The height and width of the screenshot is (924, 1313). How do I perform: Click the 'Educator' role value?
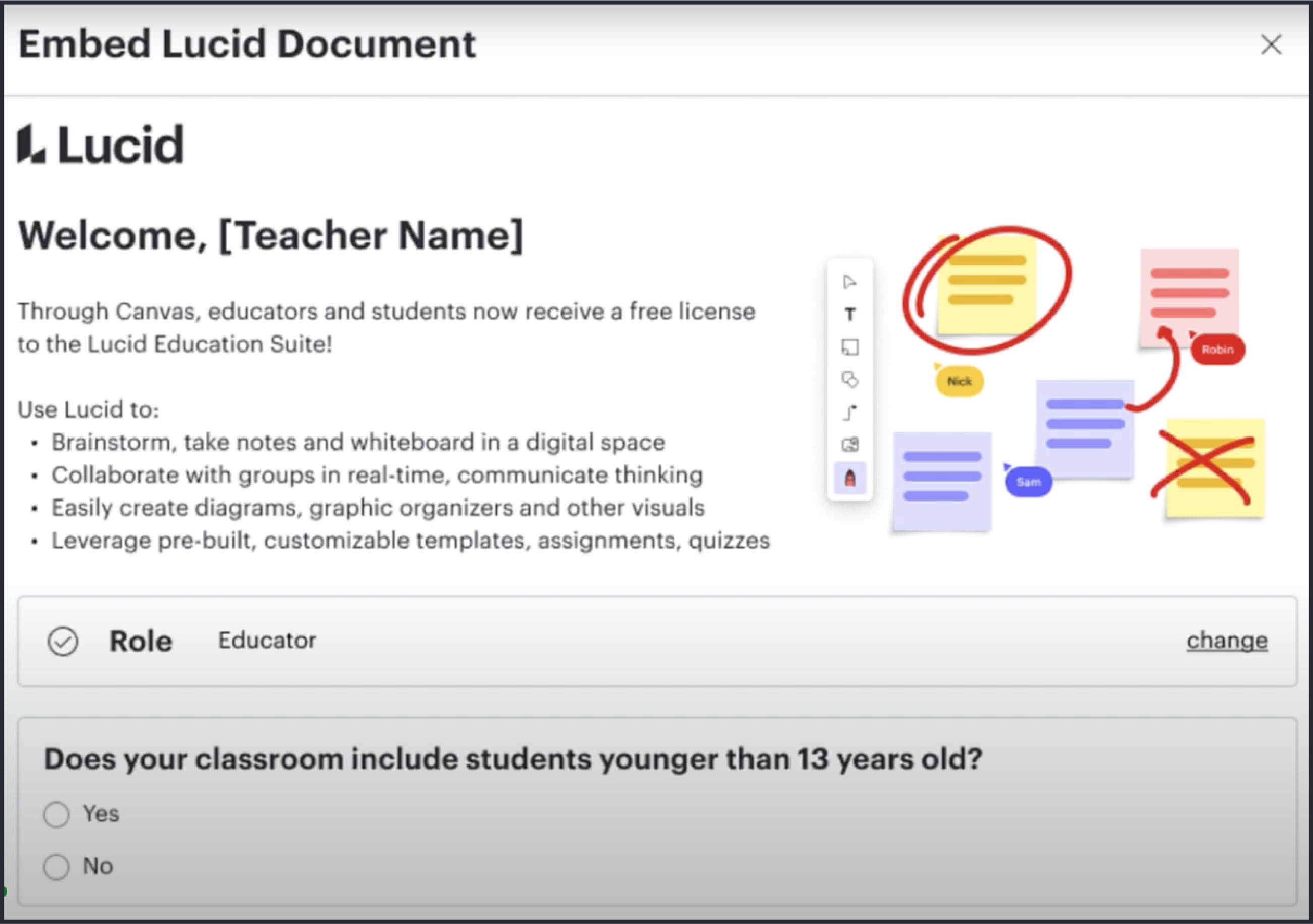pyautogui.click(x=267, y=641)
